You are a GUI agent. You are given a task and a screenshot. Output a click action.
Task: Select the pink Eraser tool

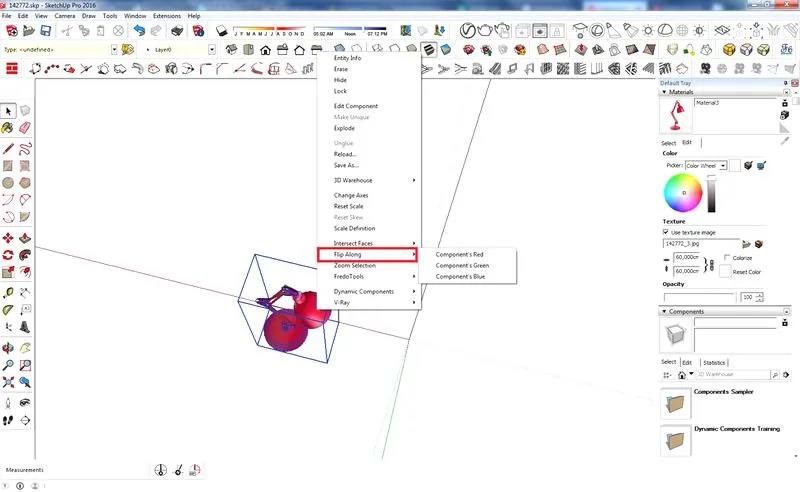point(24,128)
